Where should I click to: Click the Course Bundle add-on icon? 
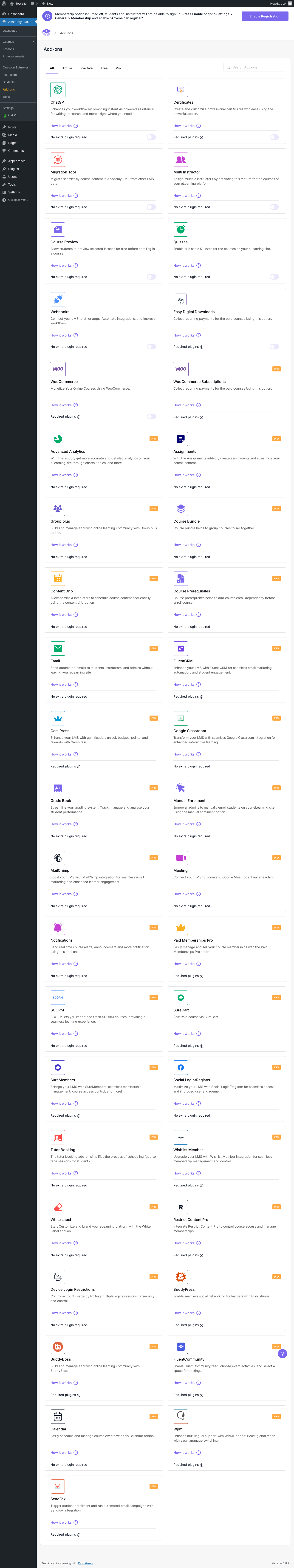point(181,509)
